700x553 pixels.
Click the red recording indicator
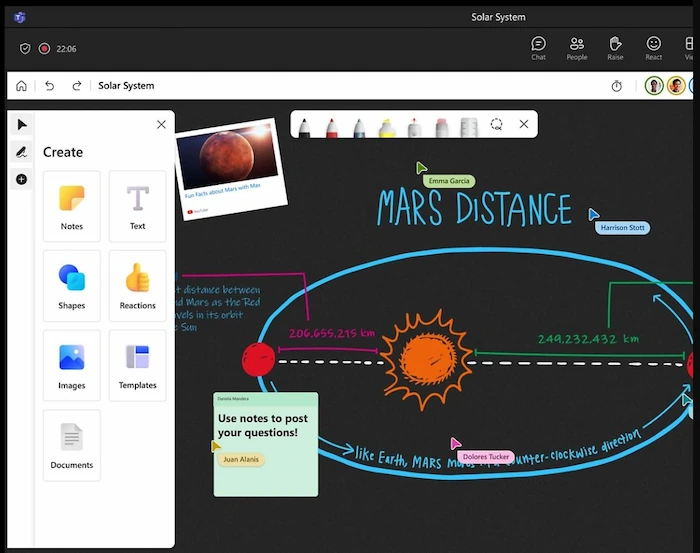(x=44, y=48)
